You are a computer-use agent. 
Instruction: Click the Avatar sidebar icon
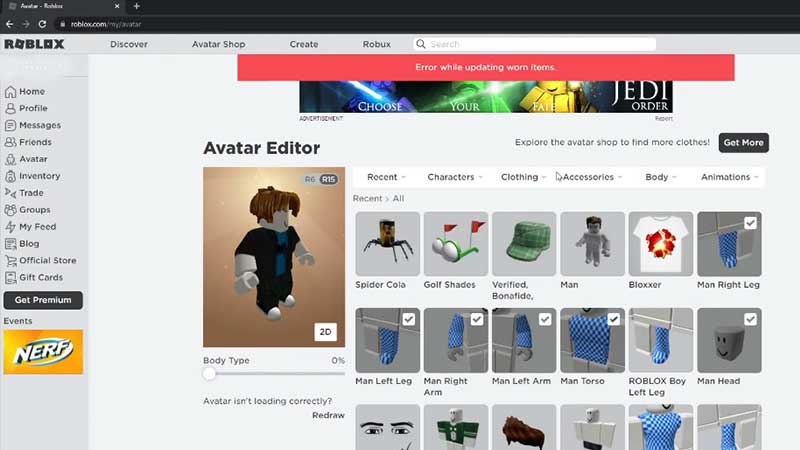click(x=10, y=159)
